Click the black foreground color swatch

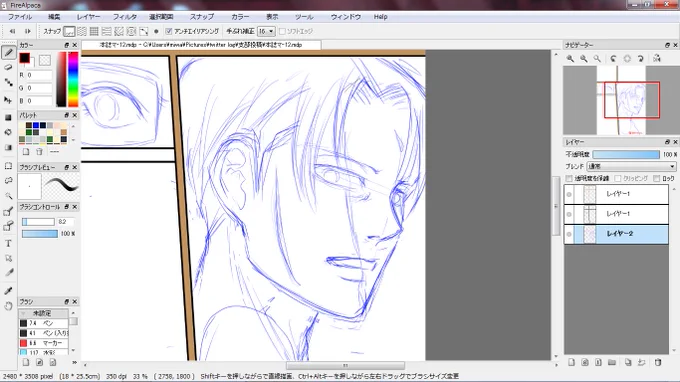(24, 58)
